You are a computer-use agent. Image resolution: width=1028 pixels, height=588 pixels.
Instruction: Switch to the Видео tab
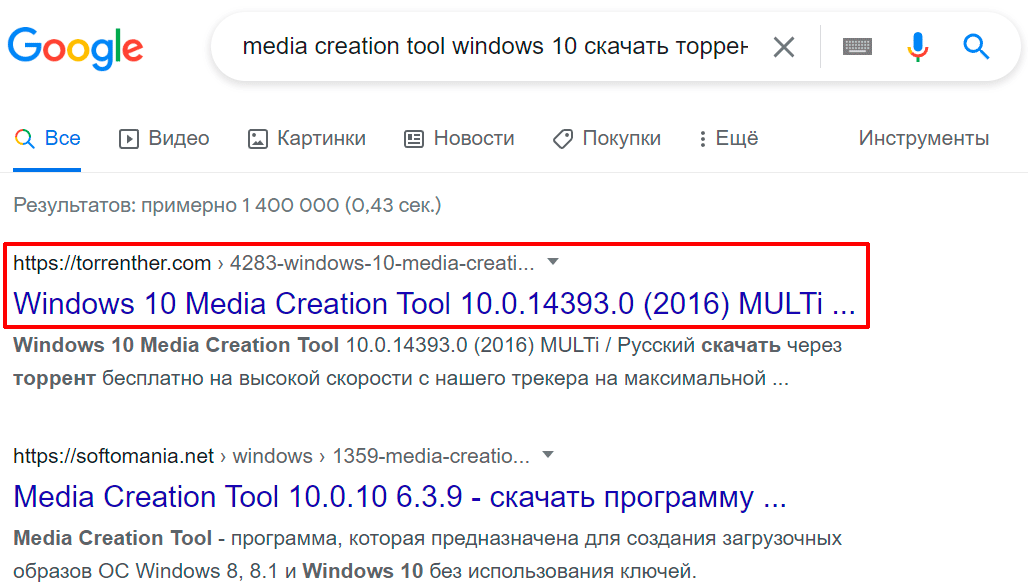coord(164,139)
